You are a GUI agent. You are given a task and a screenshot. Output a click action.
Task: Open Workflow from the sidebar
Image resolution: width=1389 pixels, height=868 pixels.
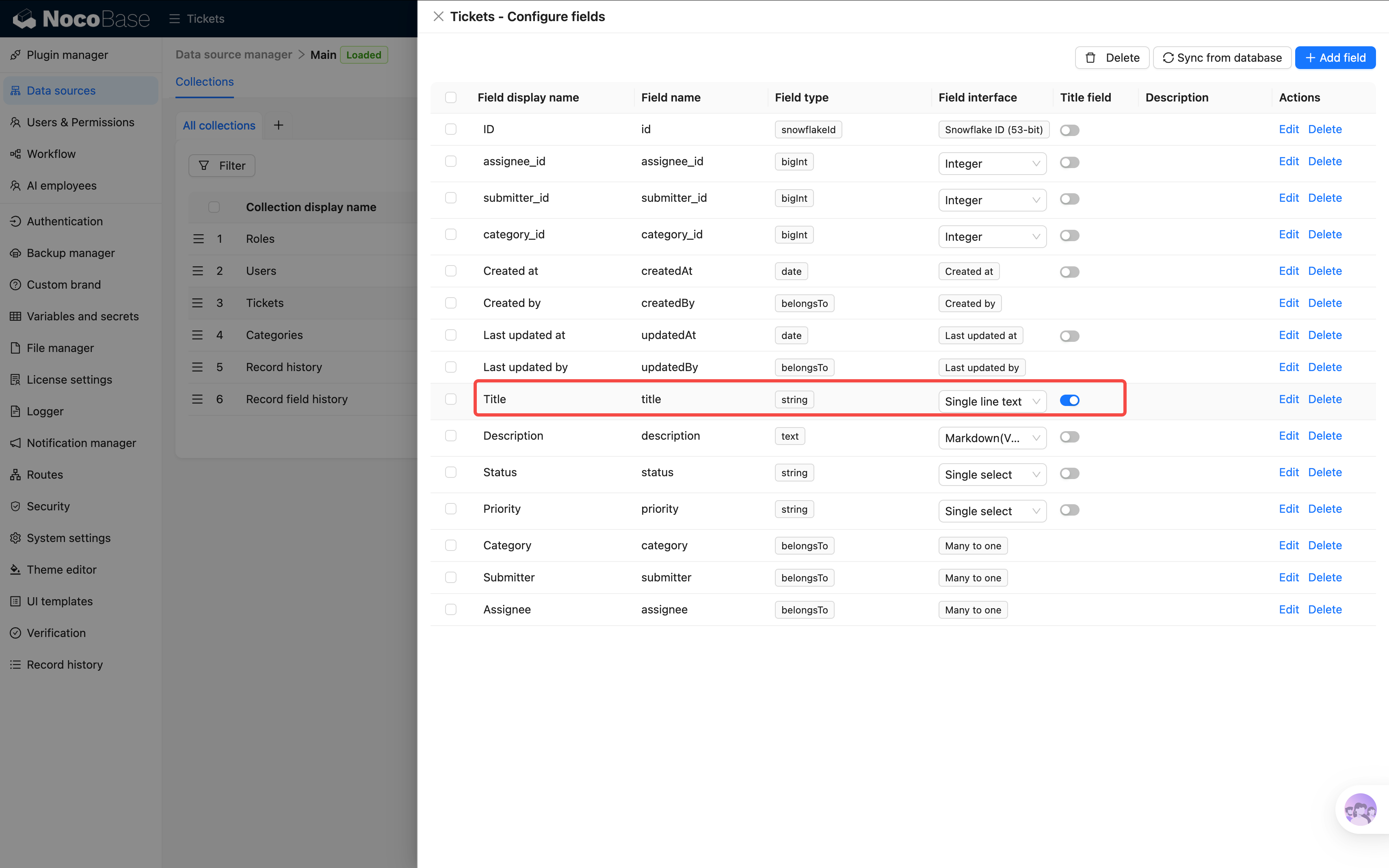51,154
